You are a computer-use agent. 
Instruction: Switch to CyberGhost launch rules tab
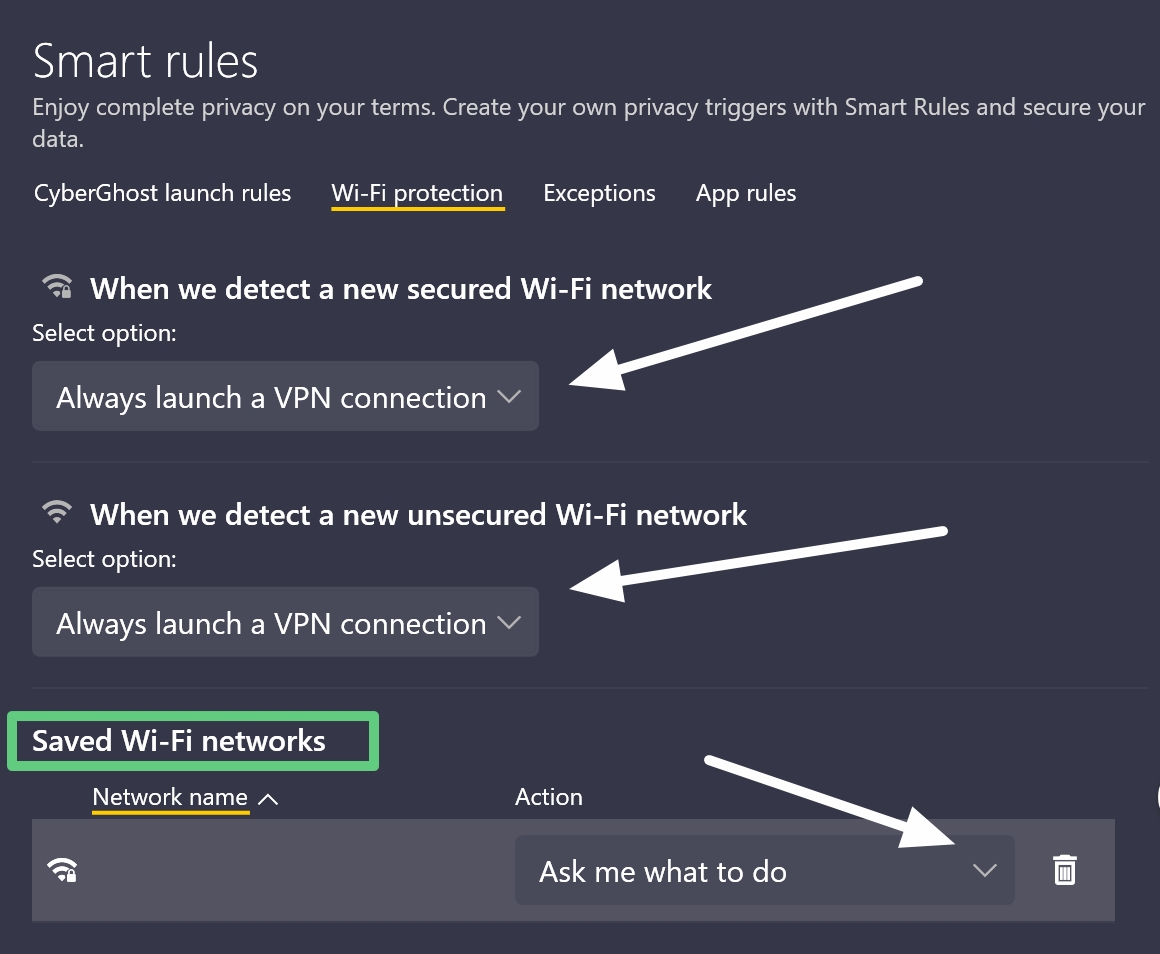point(161,193)
